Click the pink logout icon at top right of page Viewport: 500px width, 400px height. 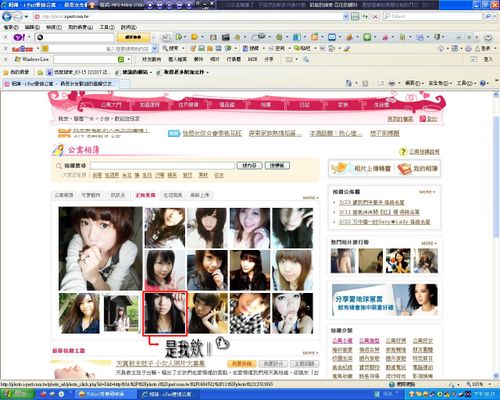pyautogui.click(x=423, y=119)
